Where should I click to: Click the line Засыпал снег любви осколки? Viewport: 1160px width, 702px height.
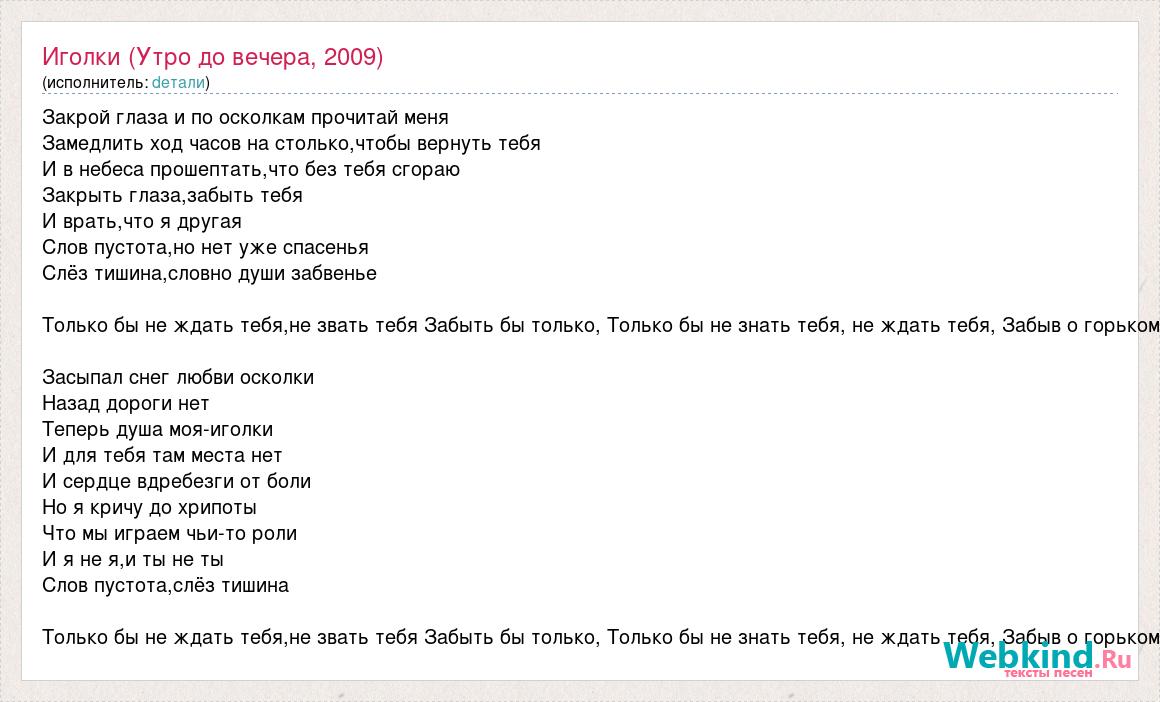[178, 377]
